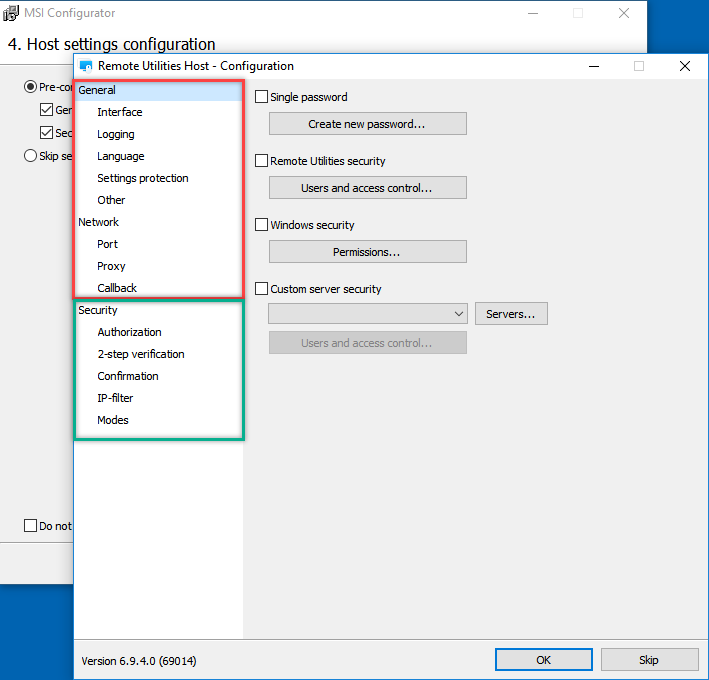The width and height of the screenshot is (709, 680).
Task: Check the Remote Utilities security option
Action: (262, 161)
